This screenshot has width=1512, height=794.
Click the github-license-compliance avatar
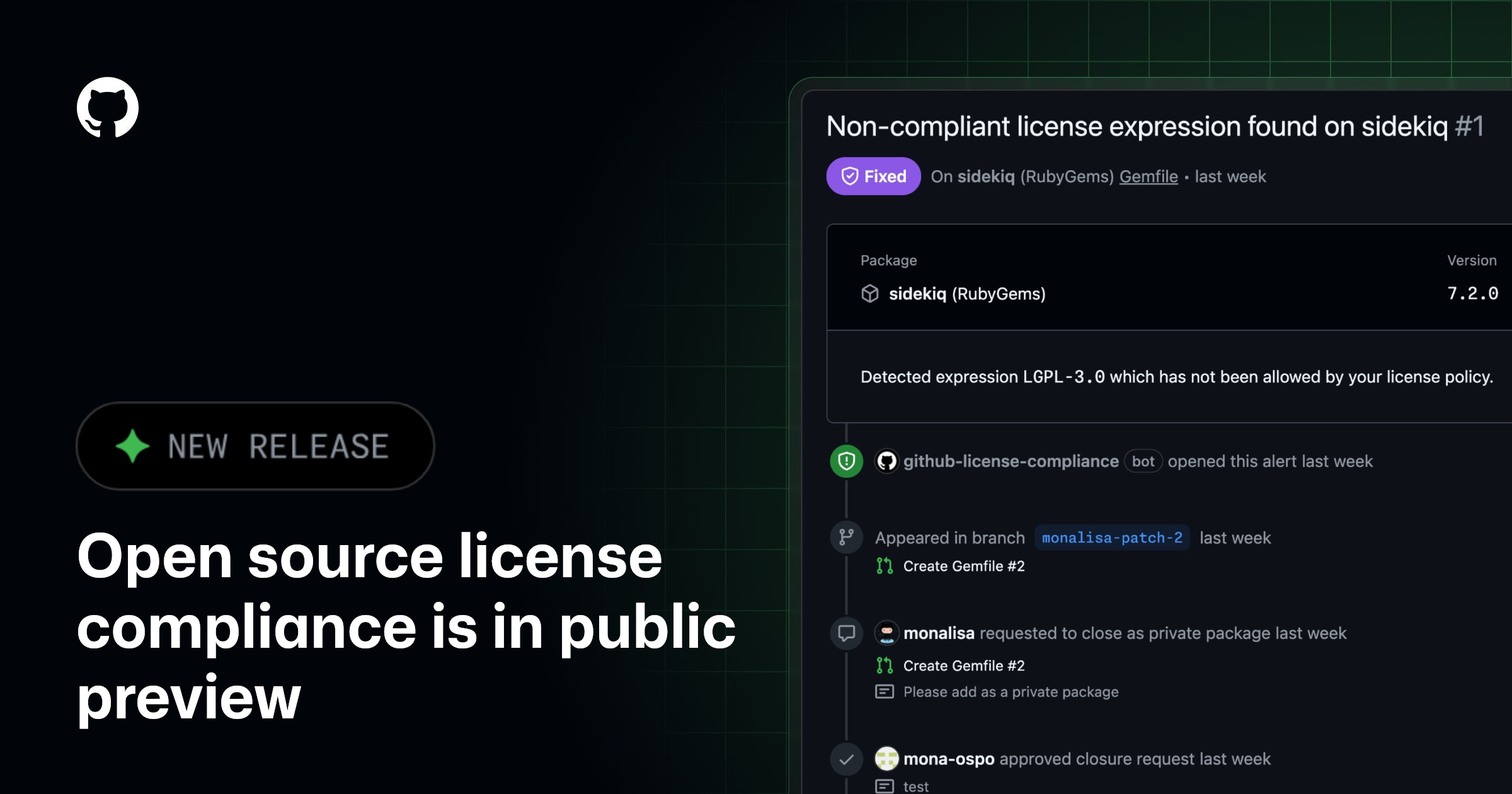pos(887,461)
